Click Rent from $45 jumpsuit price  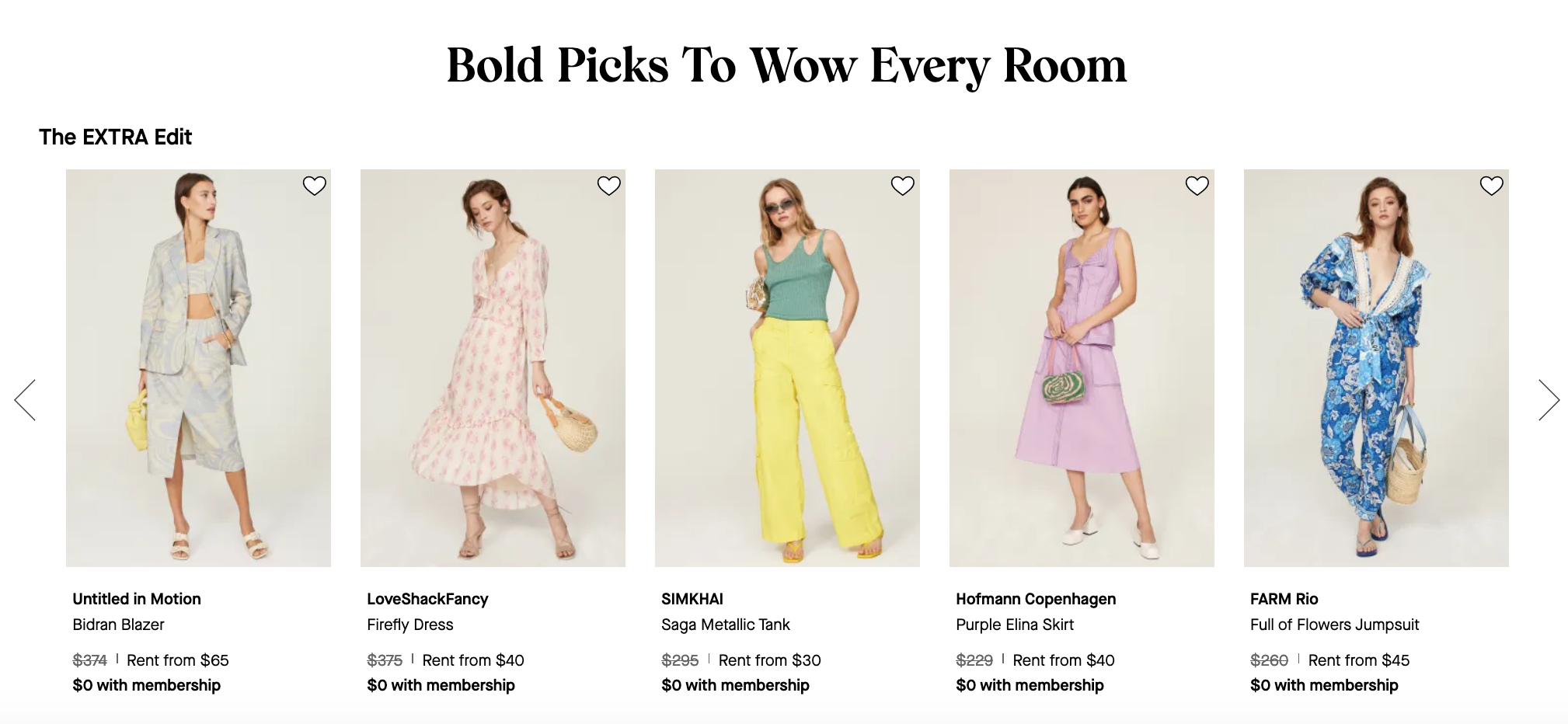[x=1359, y=660]
